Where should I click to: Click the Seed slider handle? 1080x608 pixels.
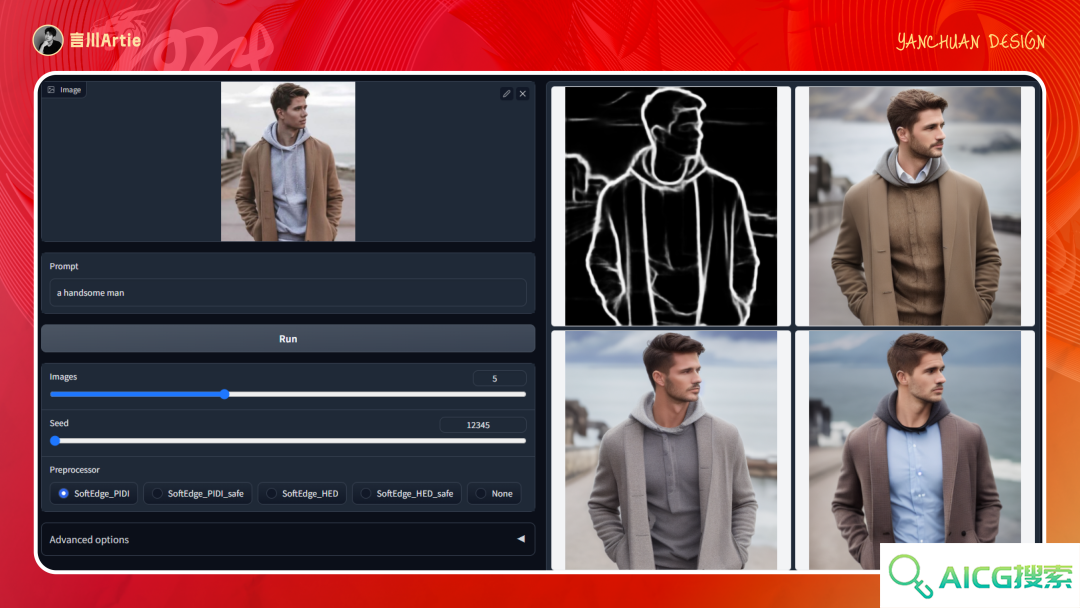pyautogui.click(x=55, y=441)
